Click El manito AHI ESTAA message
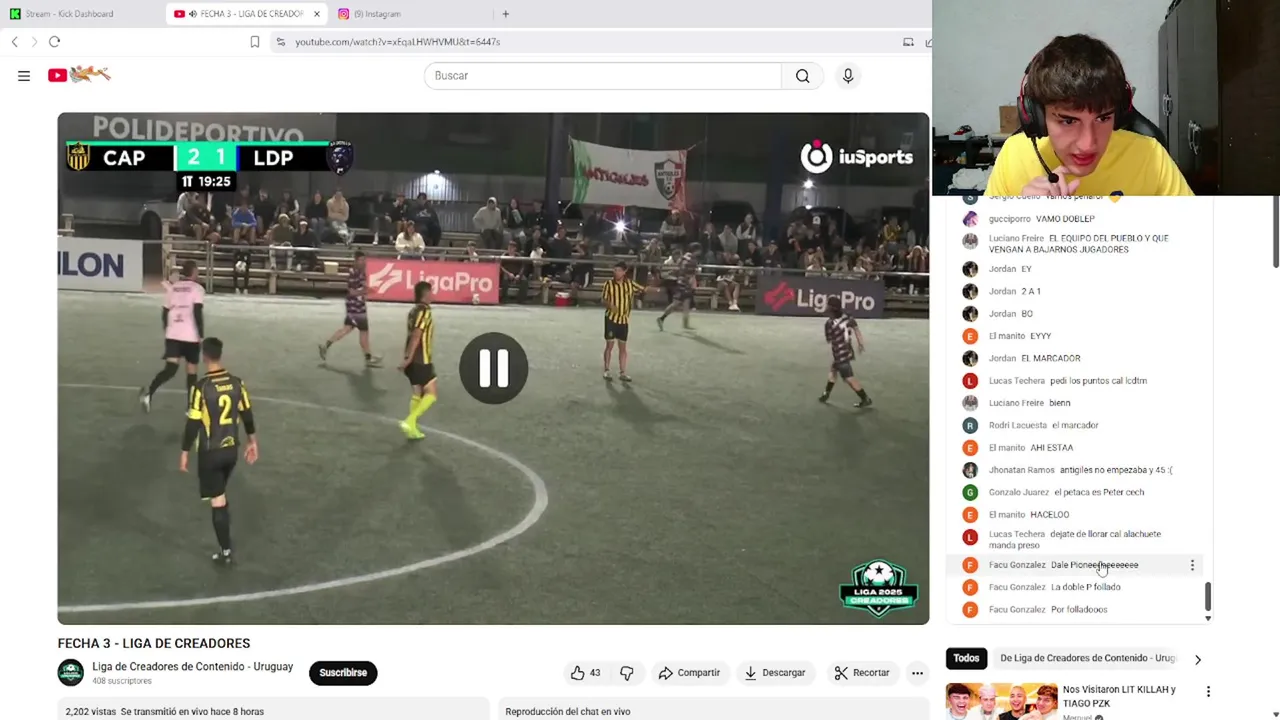 [x=1031, y=448]
